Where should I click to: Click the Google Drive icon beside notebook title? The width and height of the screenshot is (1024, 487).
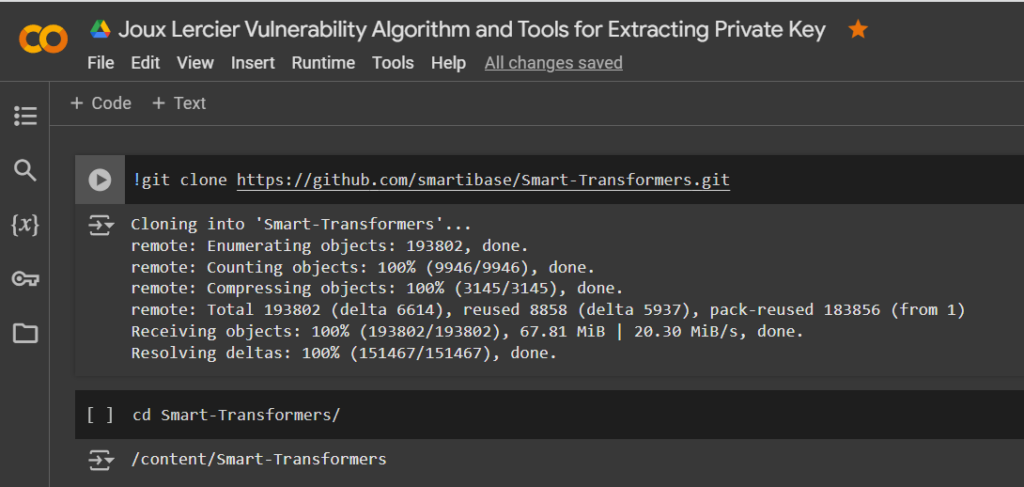coord(100,29)
